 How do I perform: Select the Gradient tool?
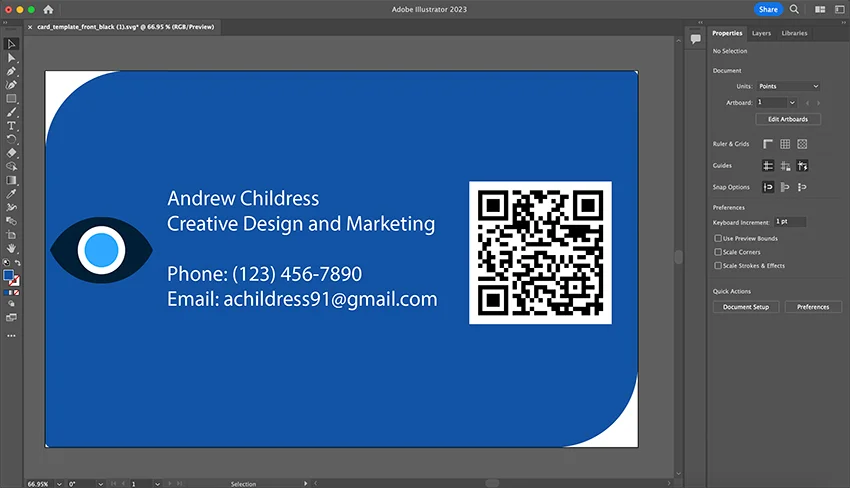(11, 180)
